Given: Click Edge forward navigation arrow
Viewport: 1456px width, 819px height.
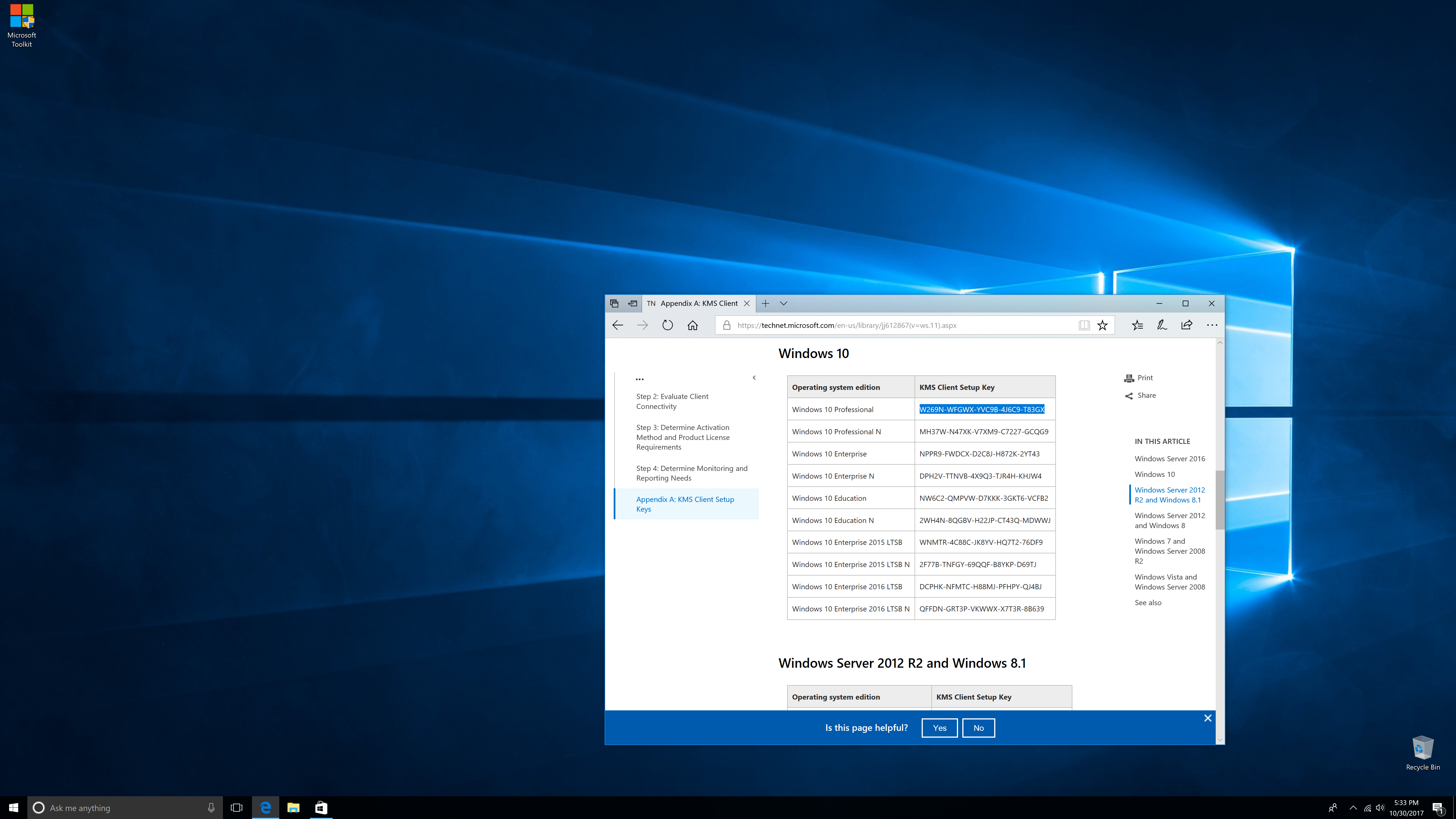Looking at the screenshot, I should click(x=643, y=325).
